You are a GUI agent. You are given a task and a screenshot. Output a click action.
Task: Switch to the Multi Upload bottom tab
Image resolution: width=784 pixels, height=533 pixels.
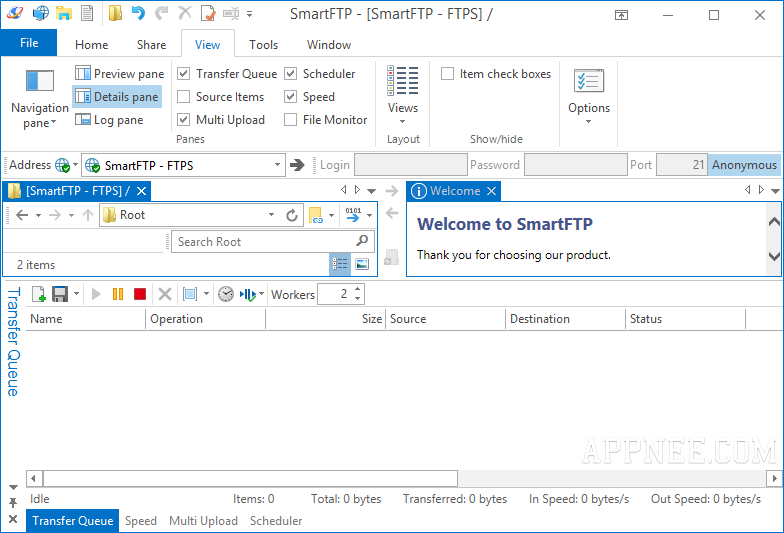click(x=203, y=521)
